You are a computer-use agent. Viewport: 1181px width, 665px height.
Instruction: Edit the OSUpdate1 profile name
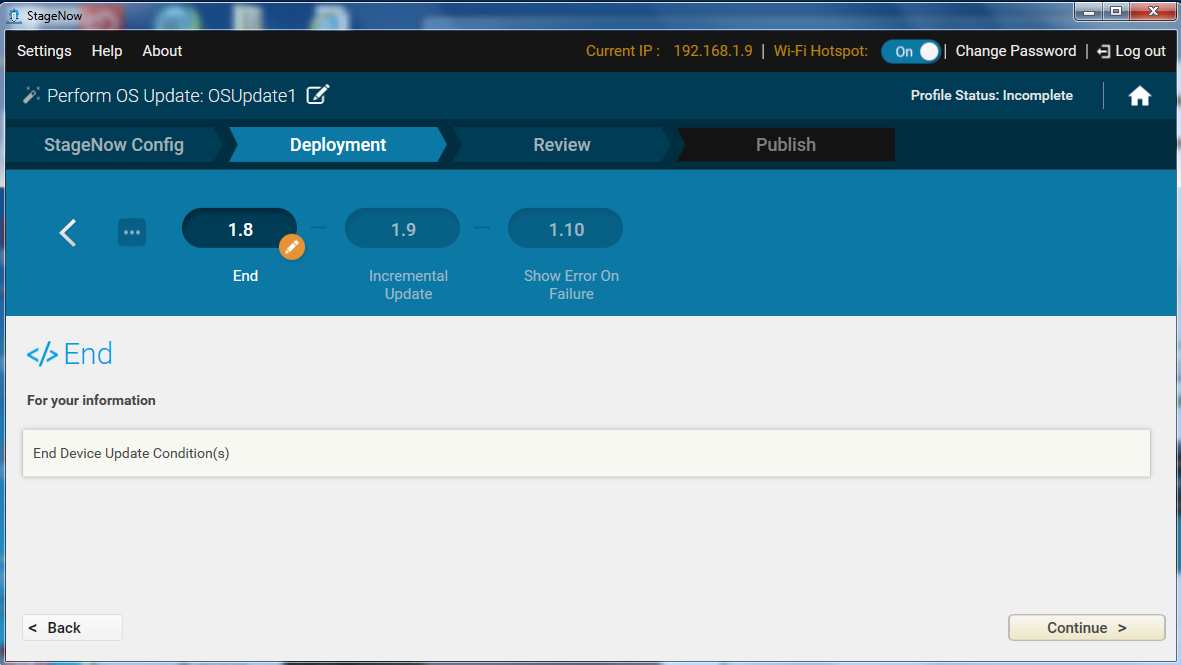tap(318, 96)
